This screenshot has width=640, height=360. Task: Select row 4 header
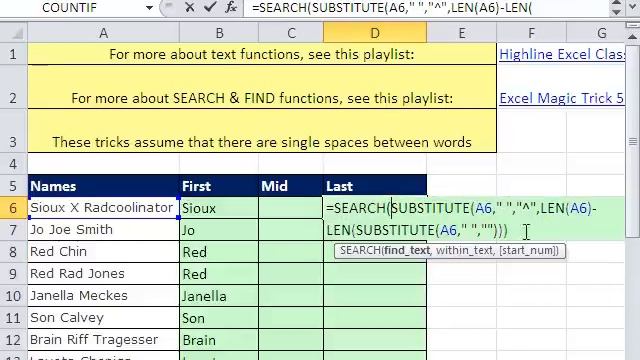pyautogui.click(x=13, y=164)
